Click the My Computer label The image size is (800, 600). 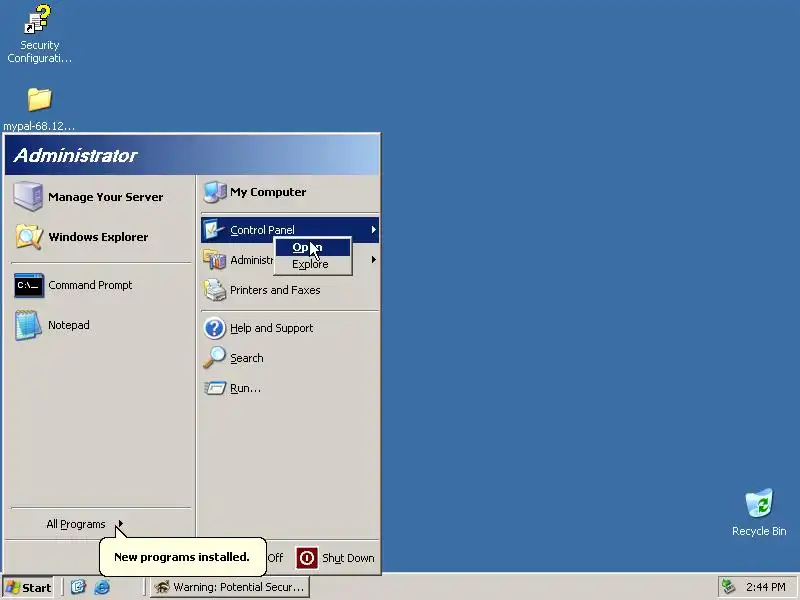(268, 192)
